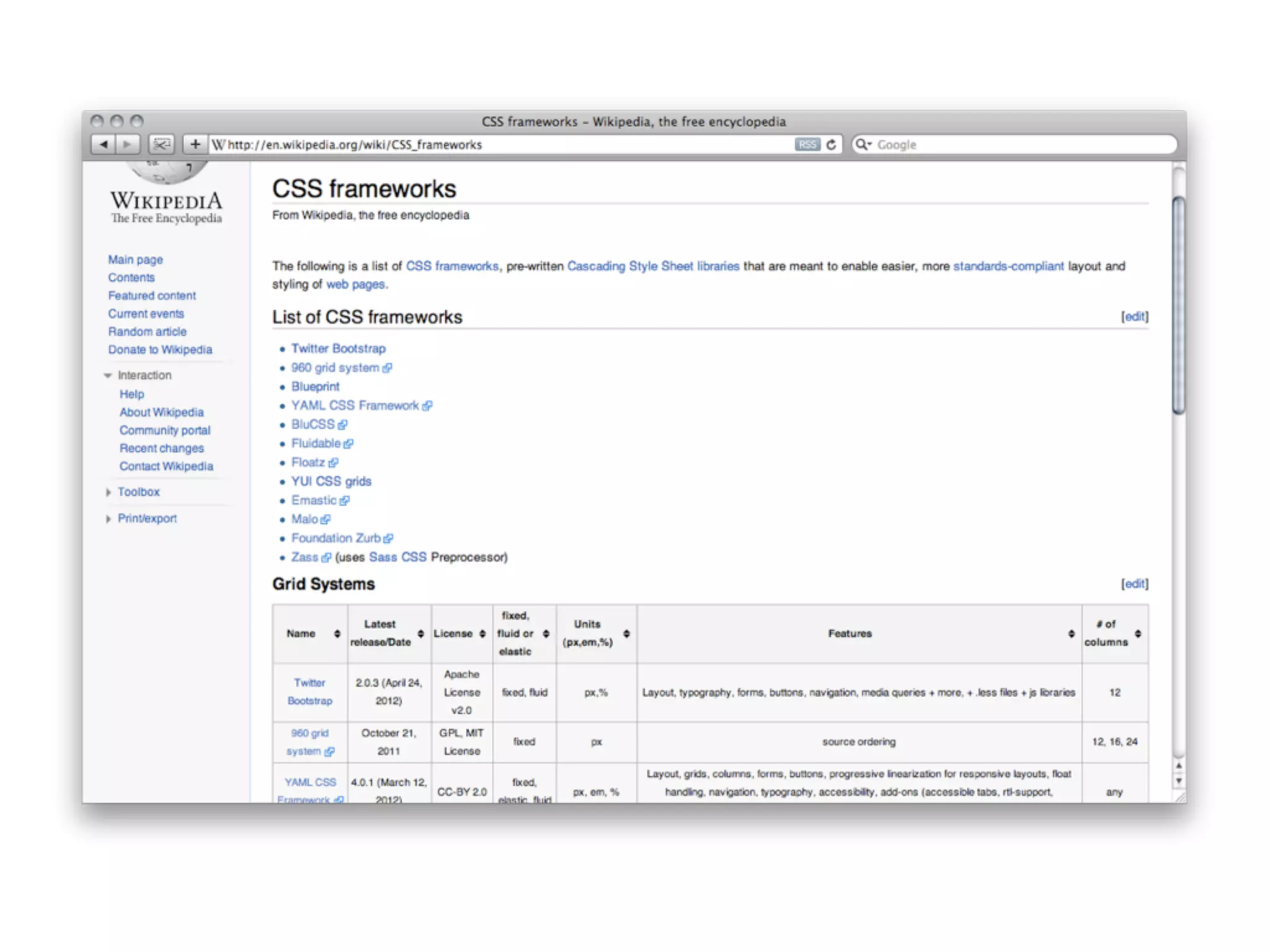
Task: Sort the table by Features column
Action: 1071,633
